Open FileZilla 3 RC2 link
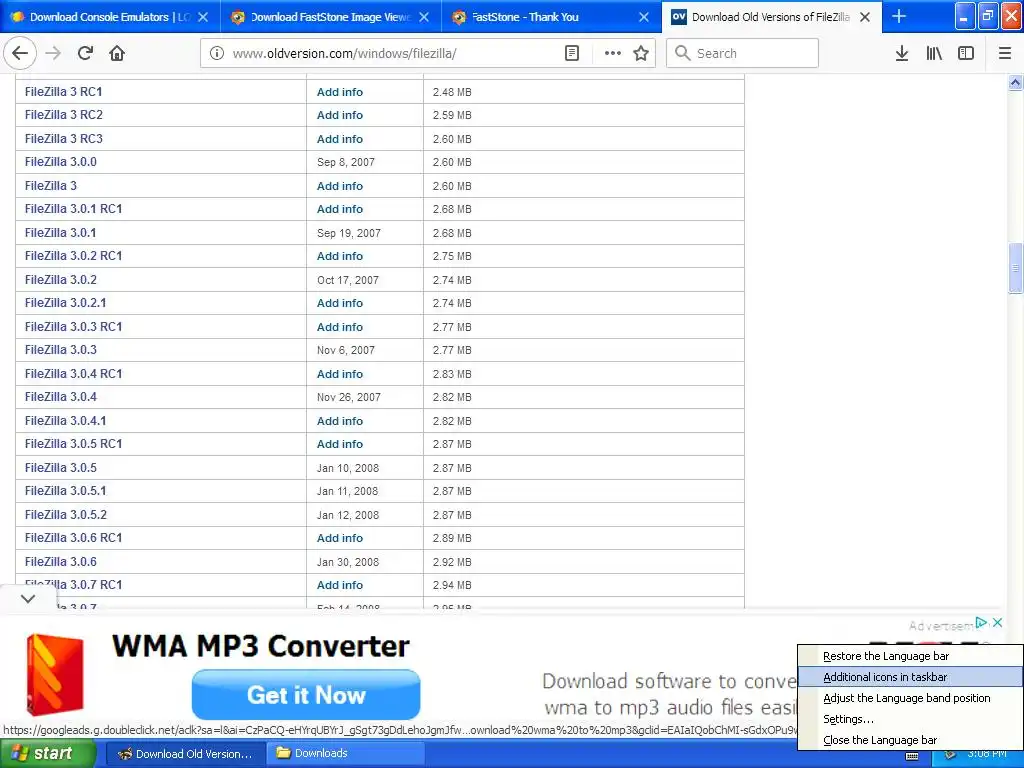Image resolution: width=1024 pixels, height=768 pixels. [63, 115]
